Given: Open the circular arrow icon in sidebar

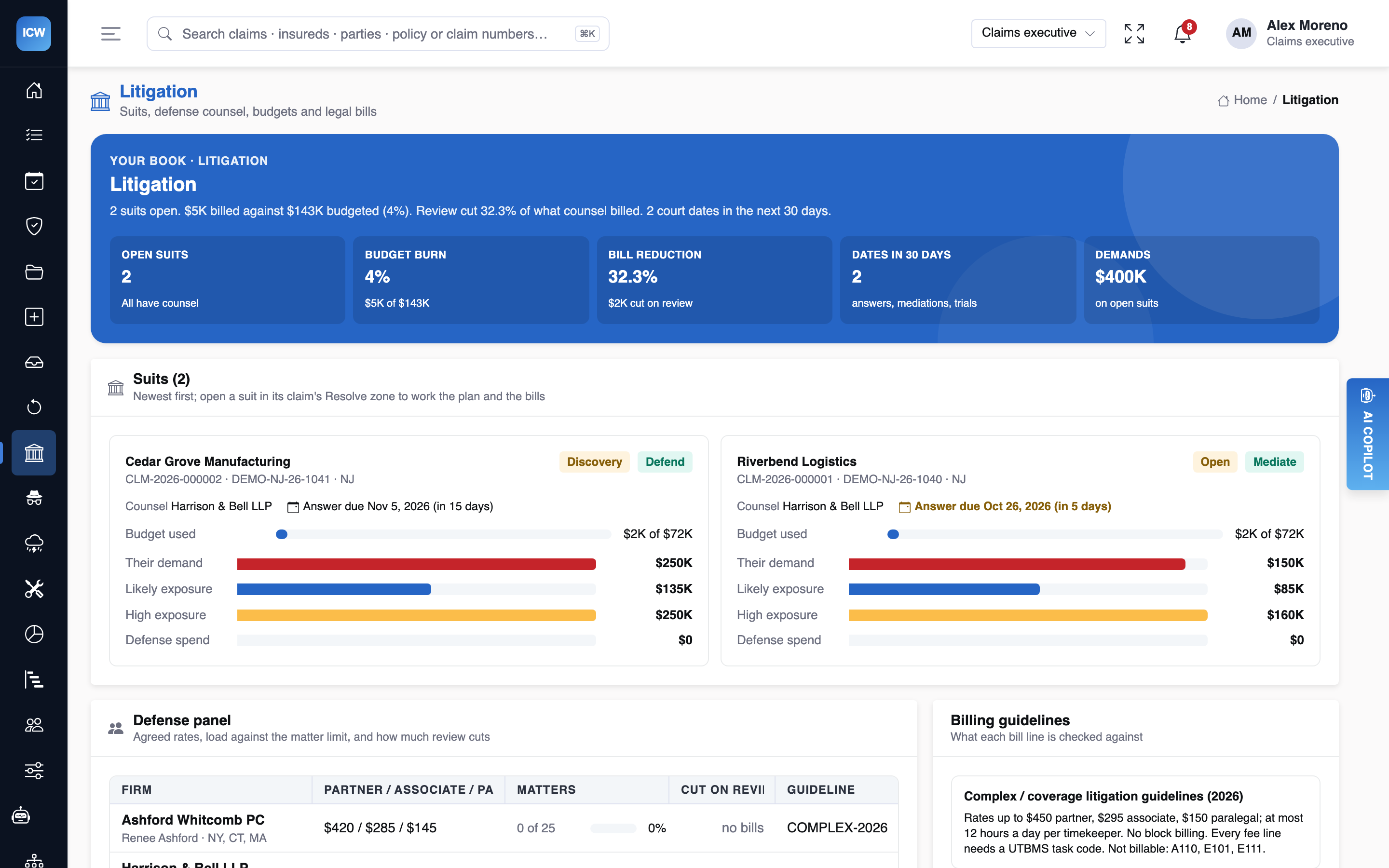Looking at the screenshot, I should point(34,407).
